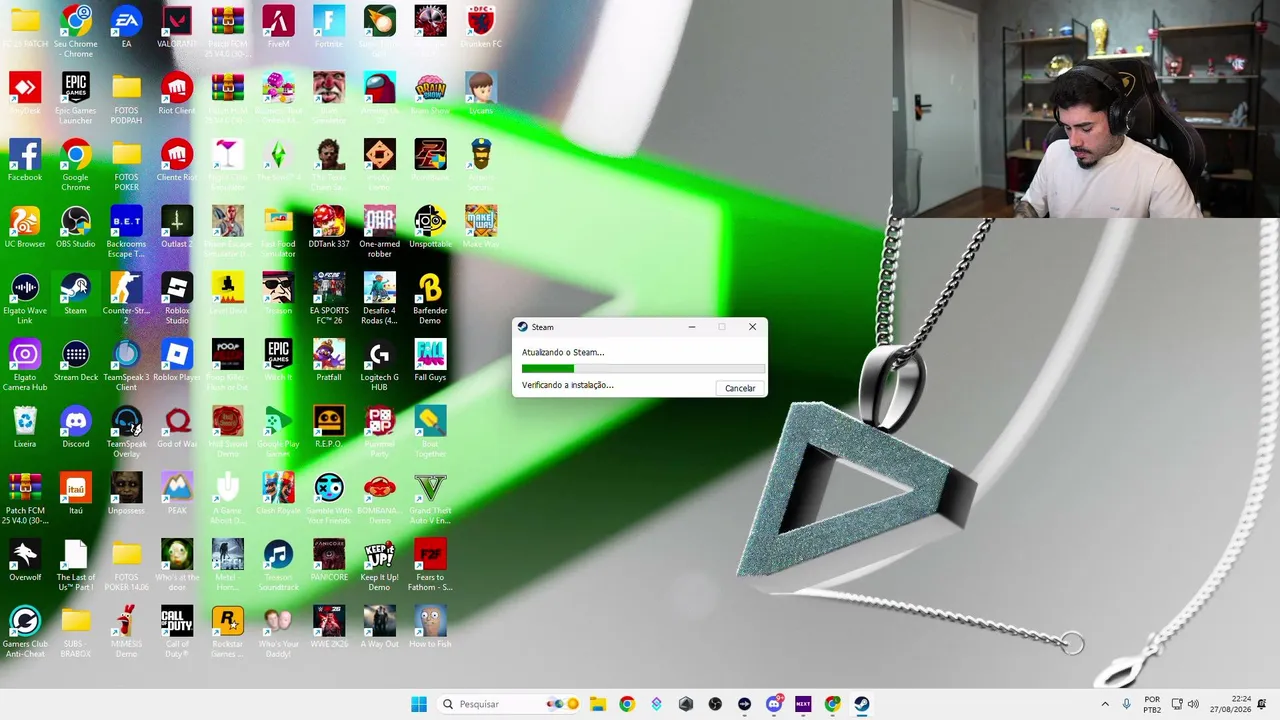Select the Roblox Studio icon
Image resolution: width=1280 pixels, height=720 pixels.
177,299
